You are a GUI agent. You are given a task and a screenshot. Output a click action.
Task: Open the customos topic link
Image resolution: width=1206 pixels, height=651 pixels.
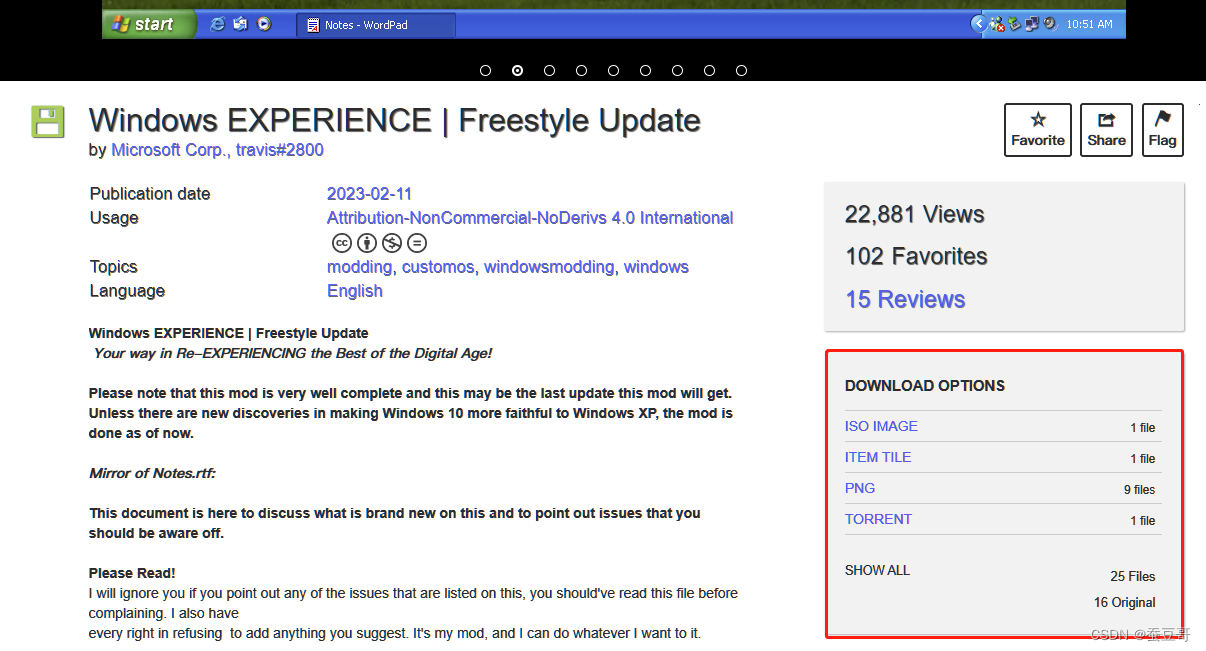click(438, 267)
